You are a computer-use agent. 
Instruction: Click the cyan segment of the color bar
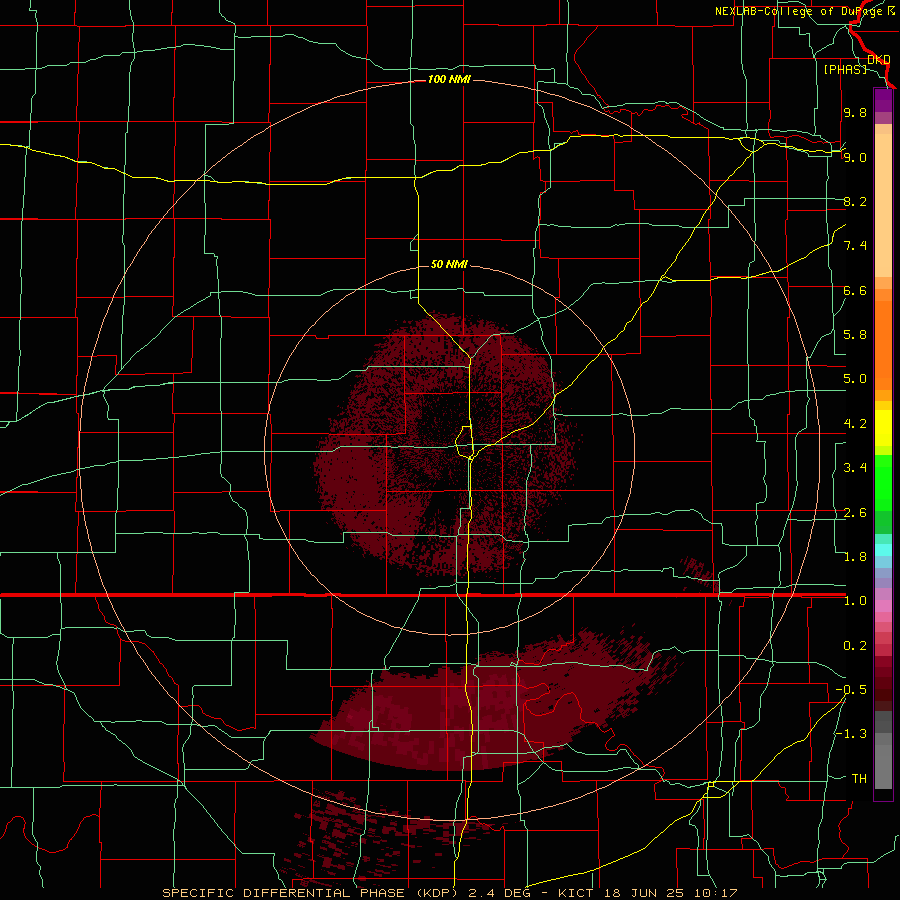(883, 550)
